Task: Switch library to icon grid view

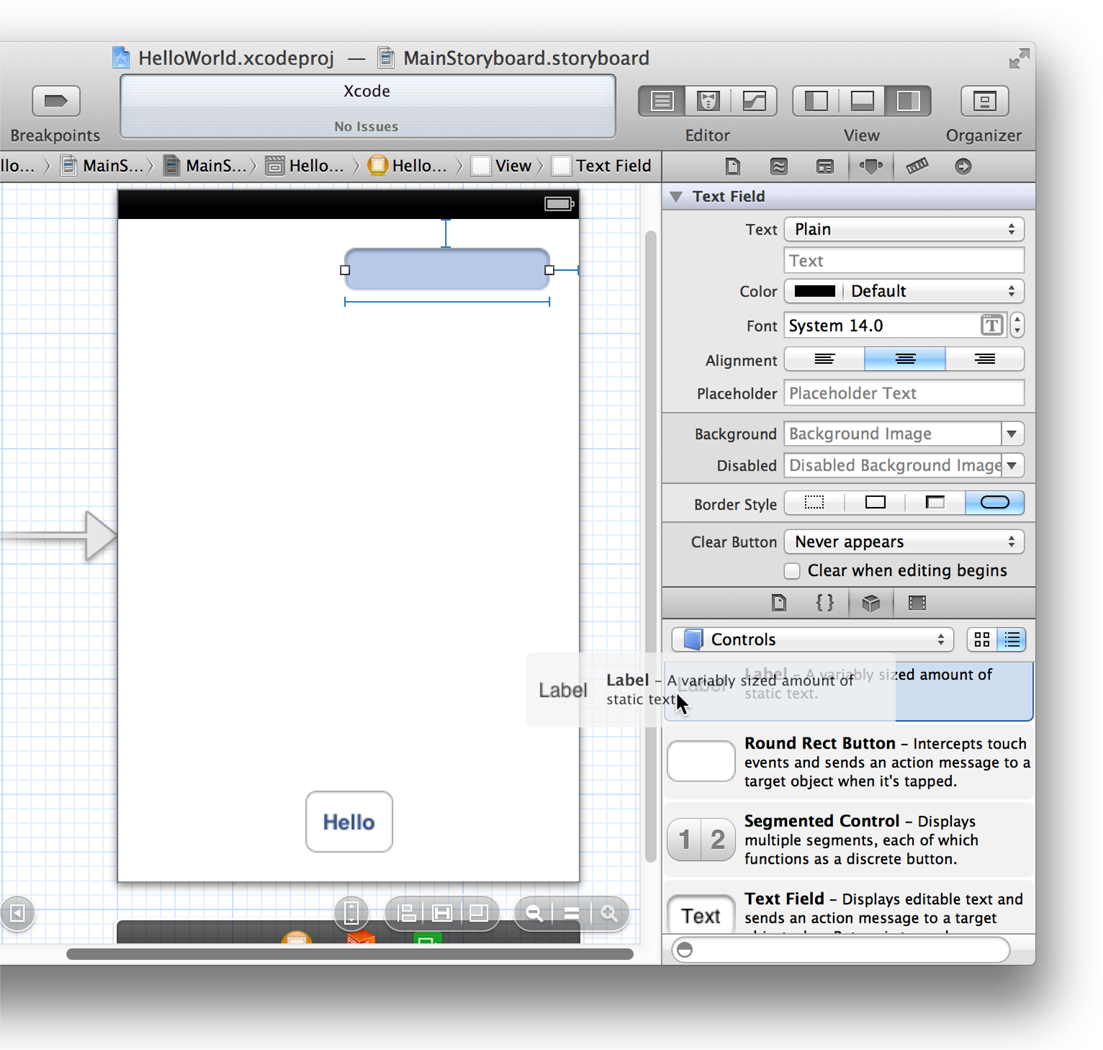Action: (981, 640)
